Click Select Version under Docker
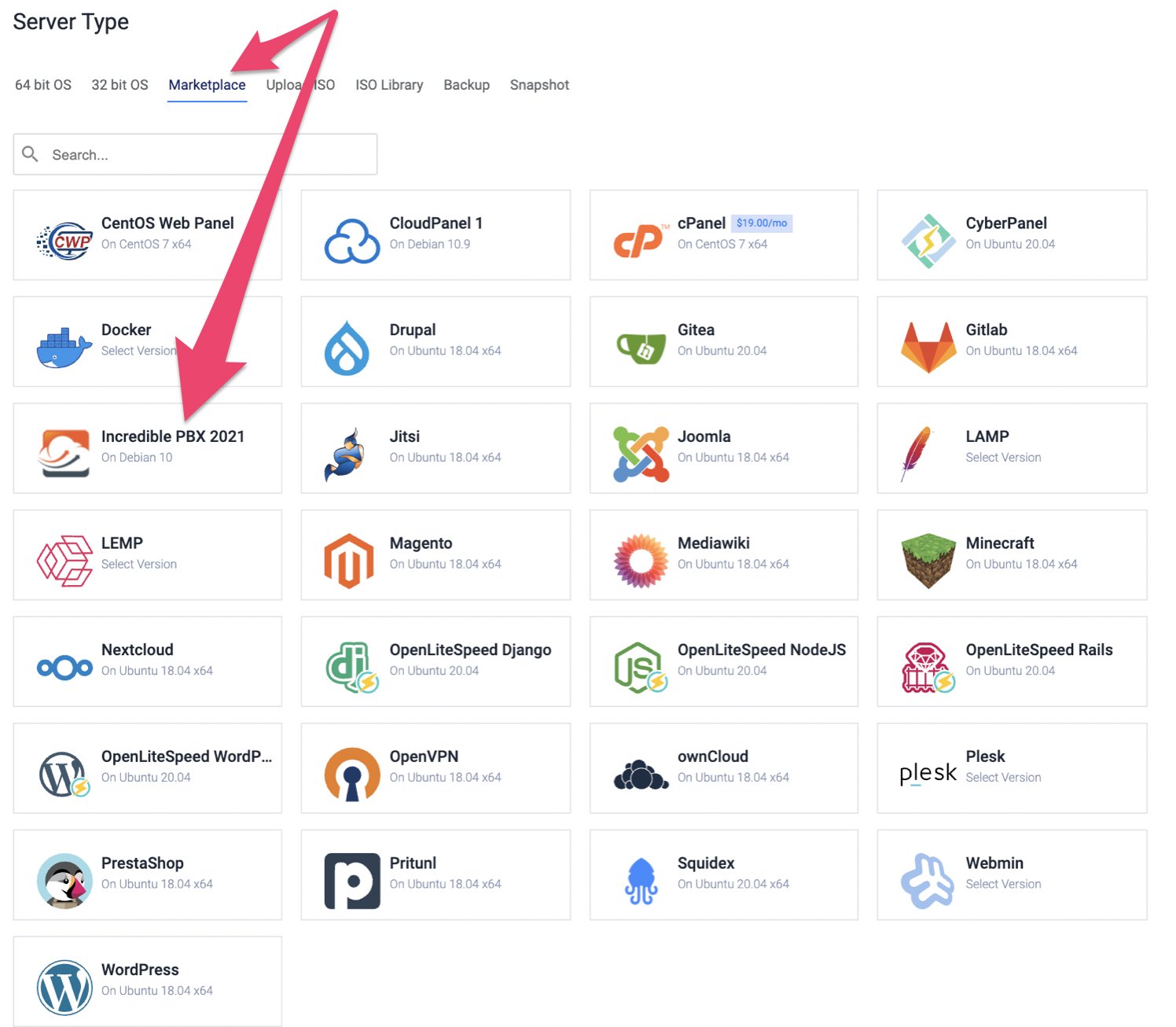1176x1027 pixels. [x=138, y=351]
